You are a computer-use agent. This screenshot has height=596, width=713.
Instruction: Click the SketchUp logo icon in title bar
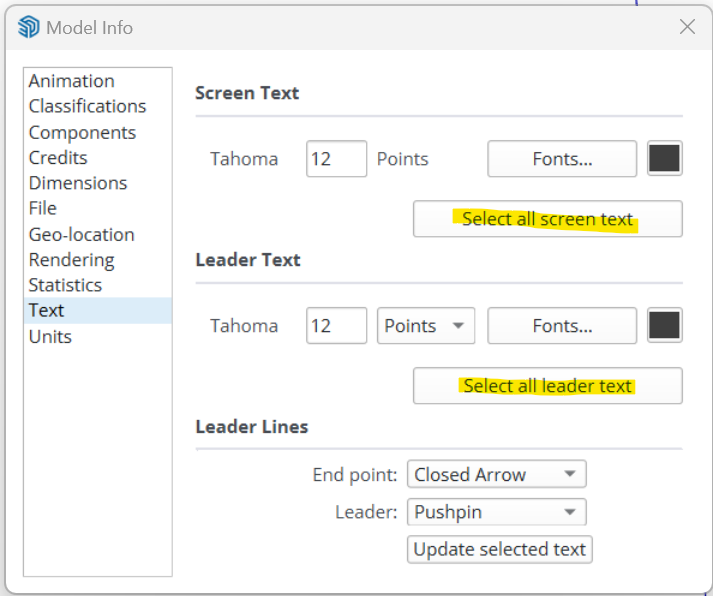pyautogui.click(x=28, y=27)
